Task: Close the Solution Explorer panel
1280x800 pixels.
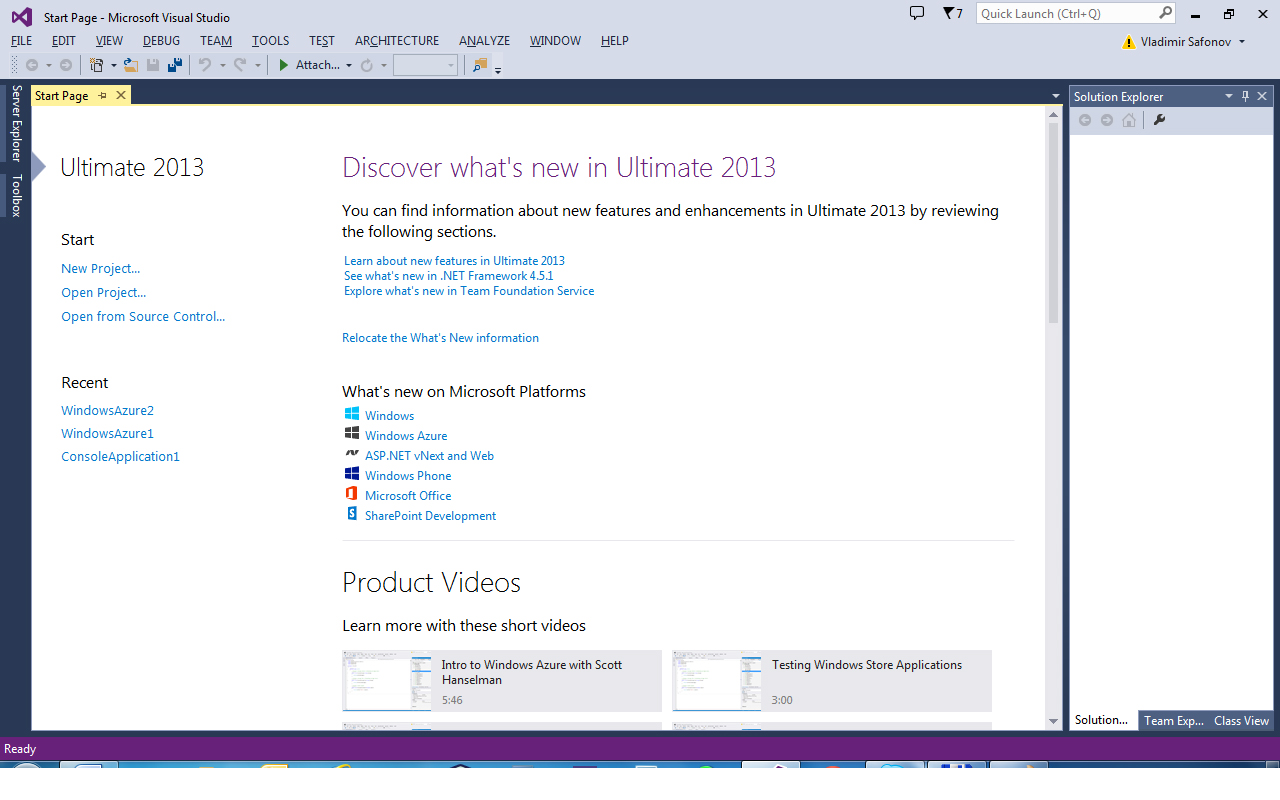Action: point(1263,96)
